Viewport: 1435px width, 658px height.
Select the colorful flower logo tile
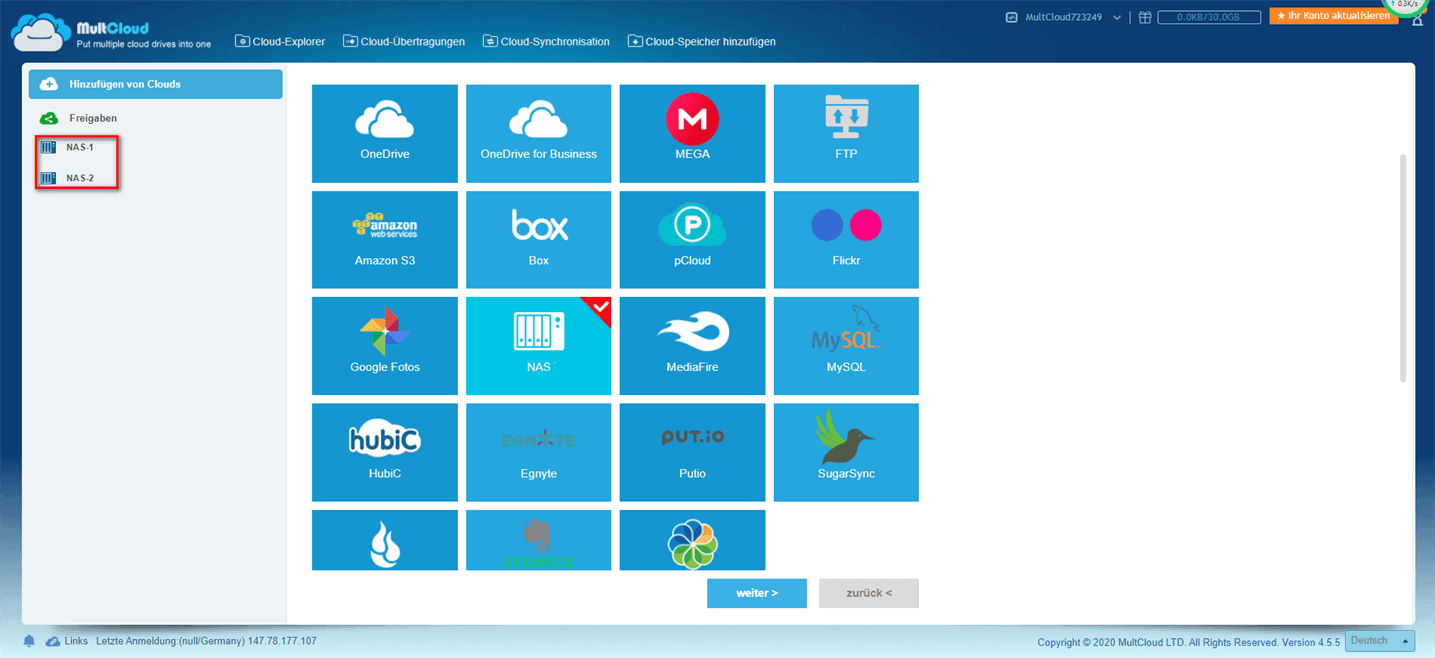pos(692,540)
